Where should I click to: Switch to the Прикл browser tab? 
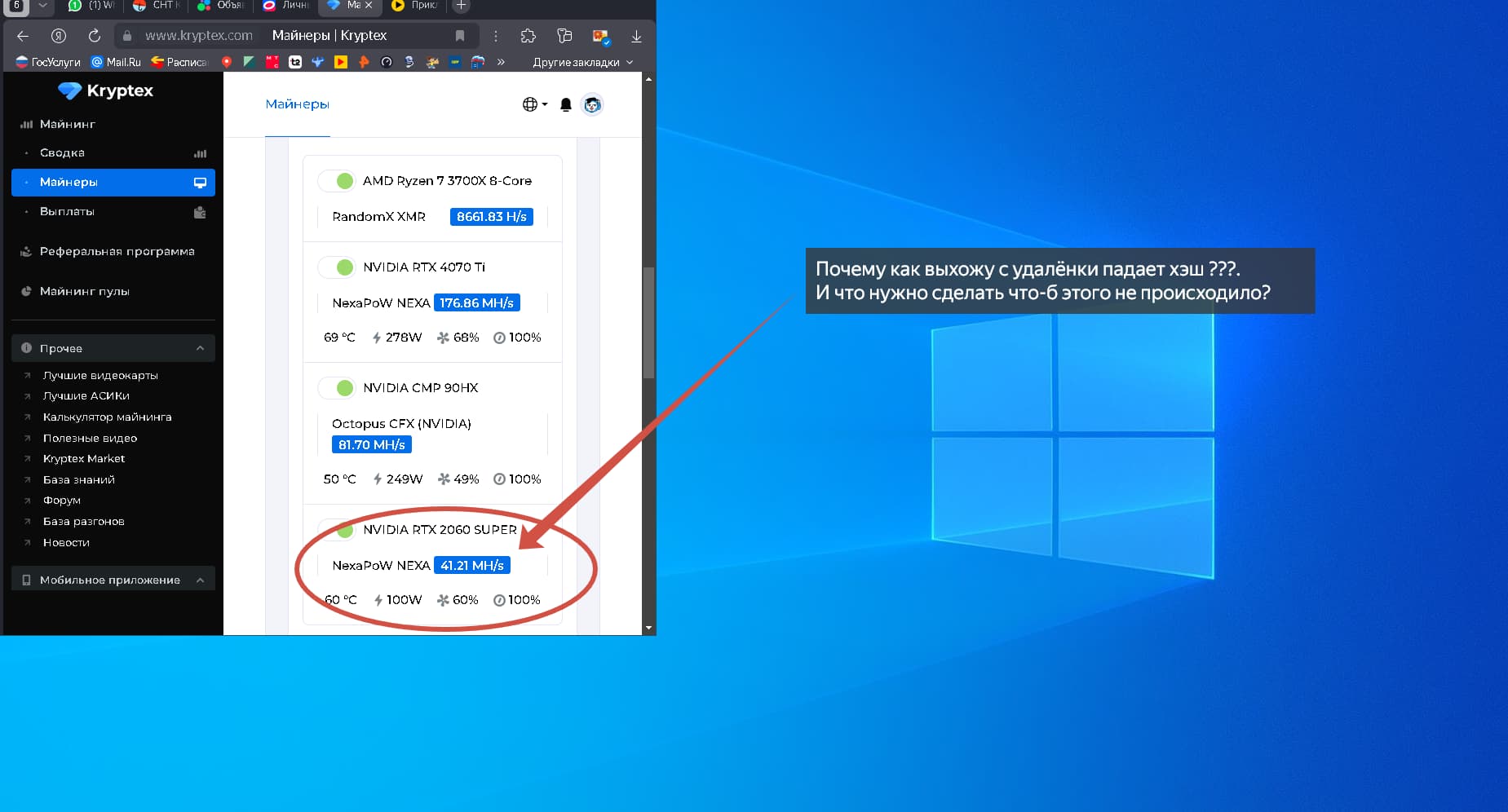(x=414, y=6)
